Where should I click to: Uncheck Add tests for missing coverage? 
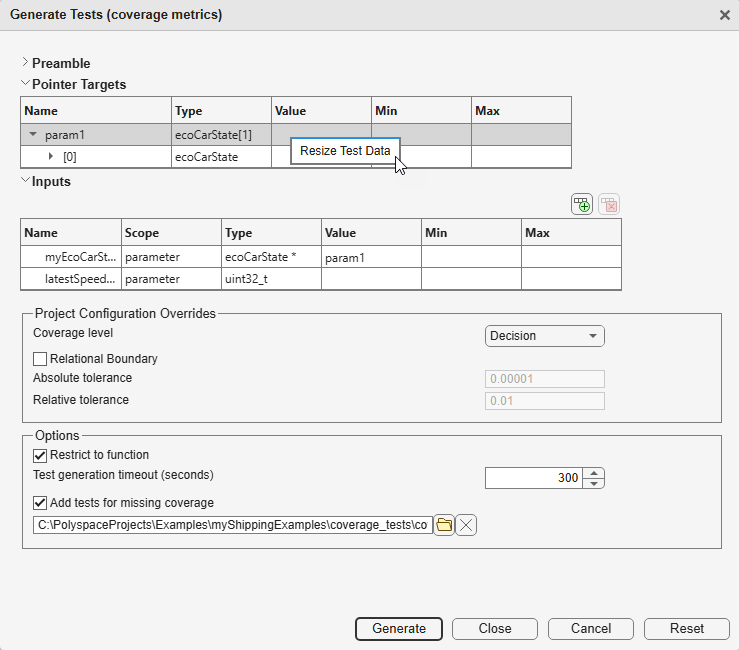pos(40,503)
